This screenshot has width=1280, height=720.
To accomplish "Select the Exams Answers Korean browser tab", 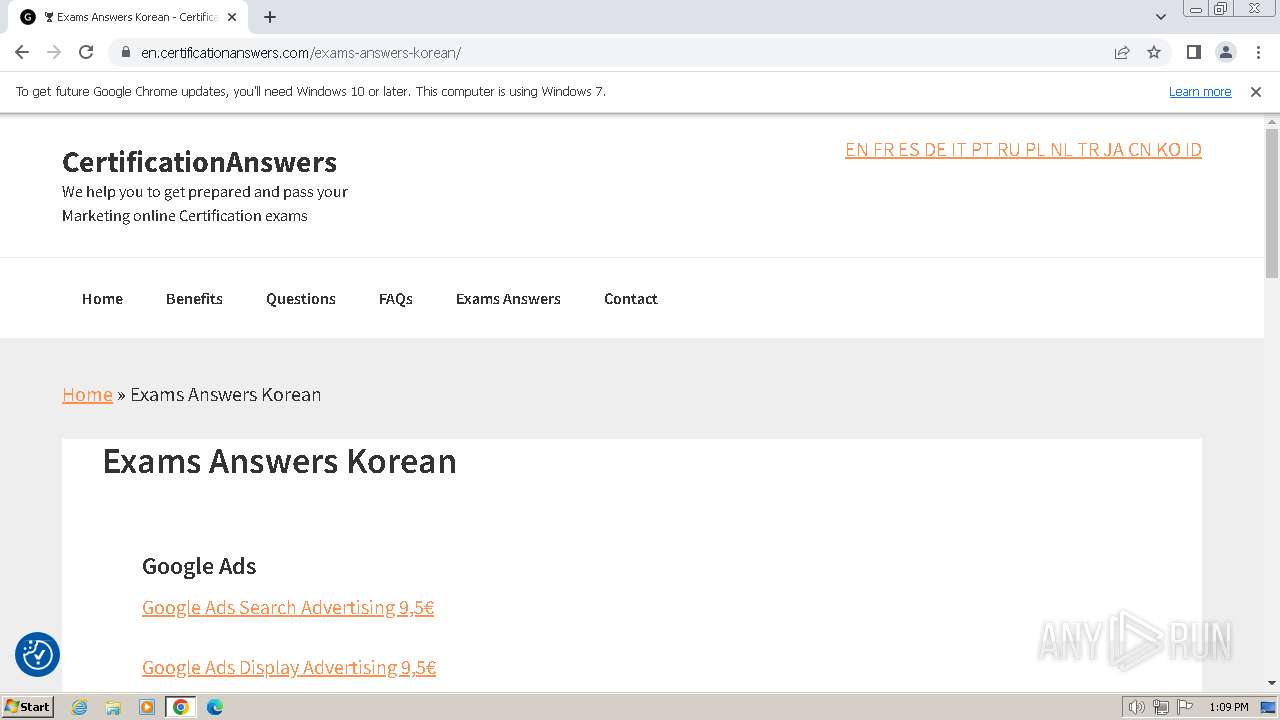I will (129, 17).
